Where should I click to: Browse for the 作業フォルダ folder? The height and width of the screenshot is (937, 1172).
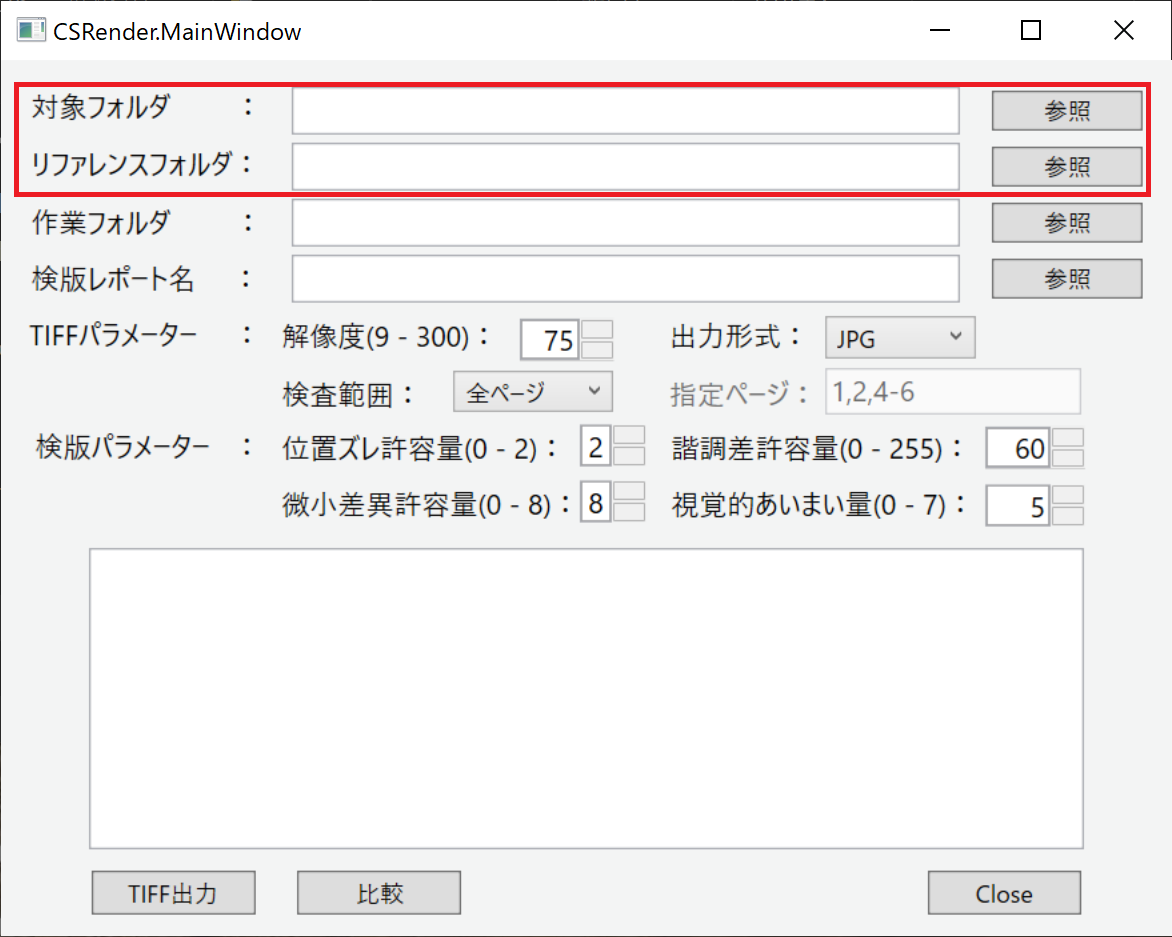point(1066,222)
